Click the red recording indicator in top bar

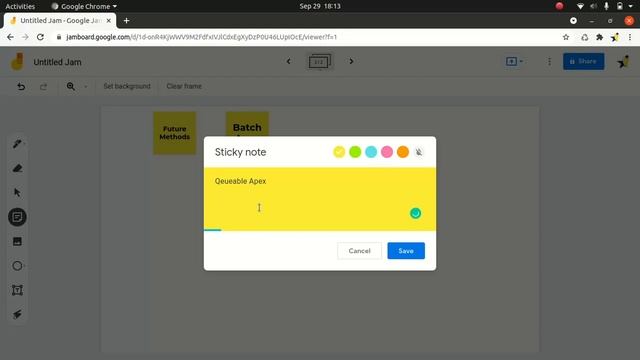[x=559, y=6]
